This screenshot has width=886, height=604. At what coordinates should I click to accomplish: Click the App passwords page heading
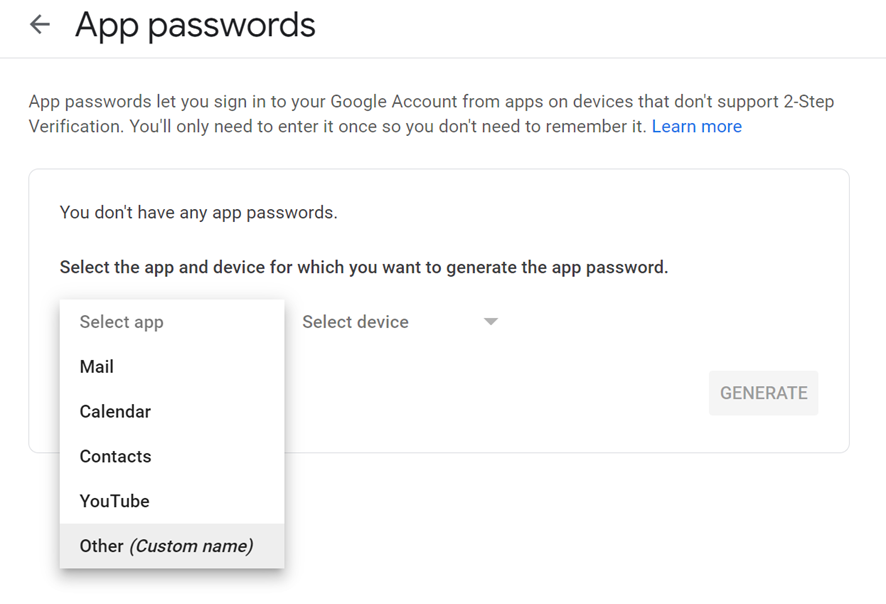195,25
